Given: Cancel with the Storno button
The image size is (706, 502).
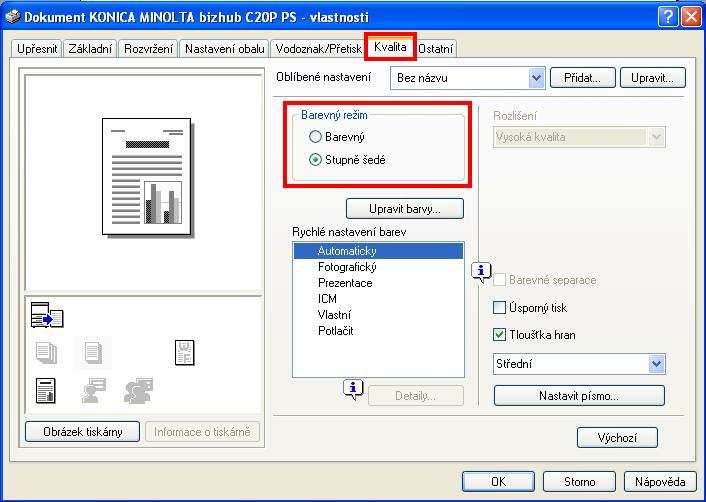Looking at the screenshot, I should click(x=579, y=481).
